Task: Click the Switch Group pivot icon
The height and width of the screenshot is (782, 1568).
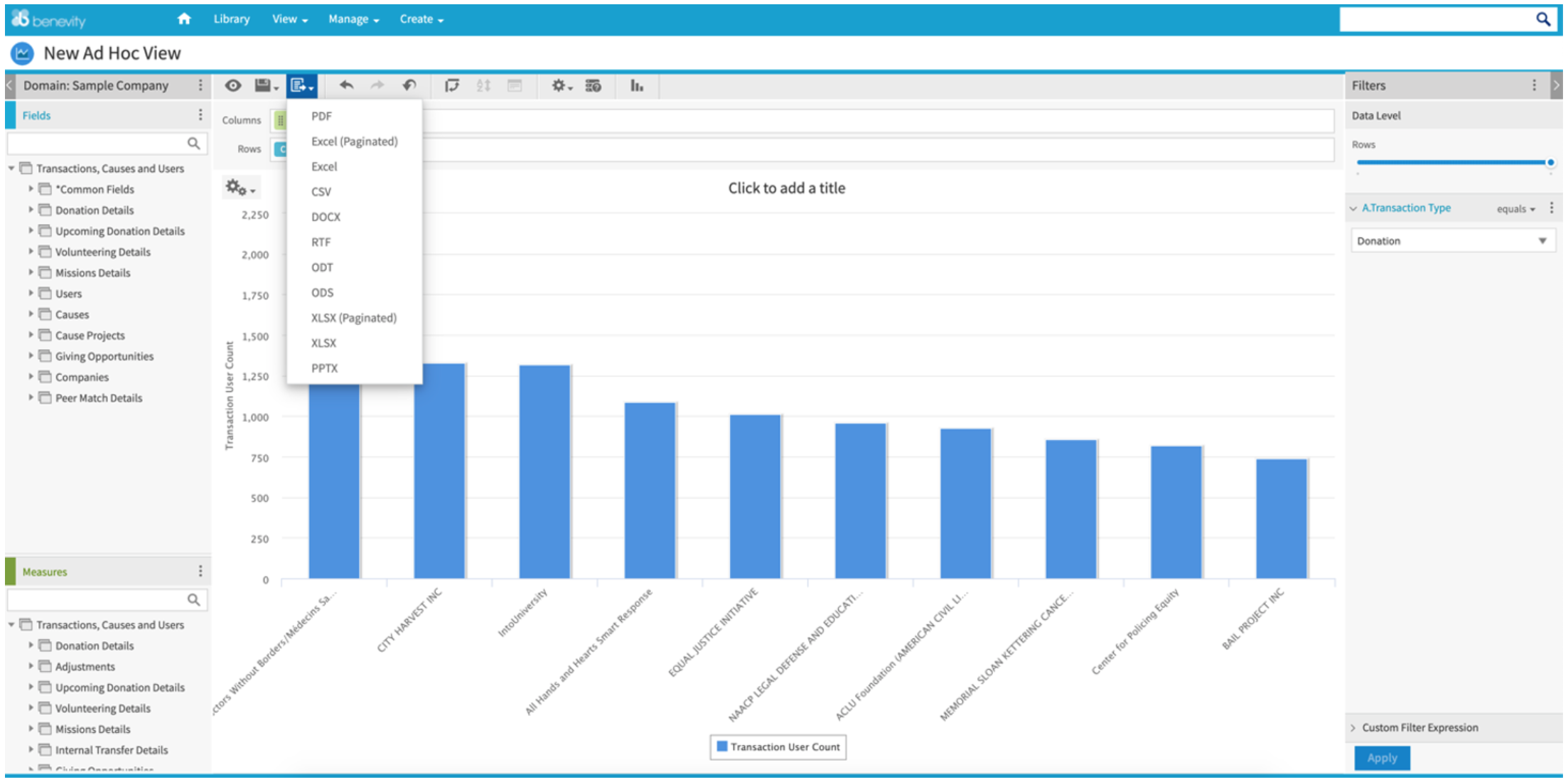Action: (x=451, y=85)
